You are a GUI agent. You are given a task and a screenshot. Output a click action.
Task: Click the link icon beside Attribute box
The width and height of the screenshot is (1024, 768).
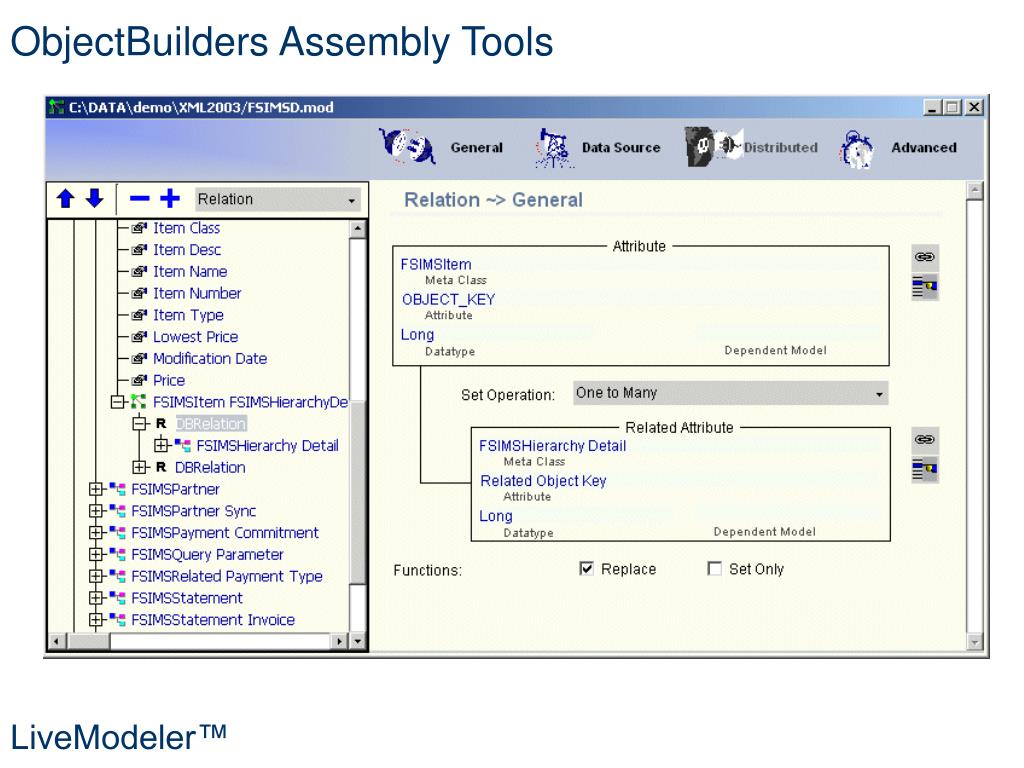925,257
